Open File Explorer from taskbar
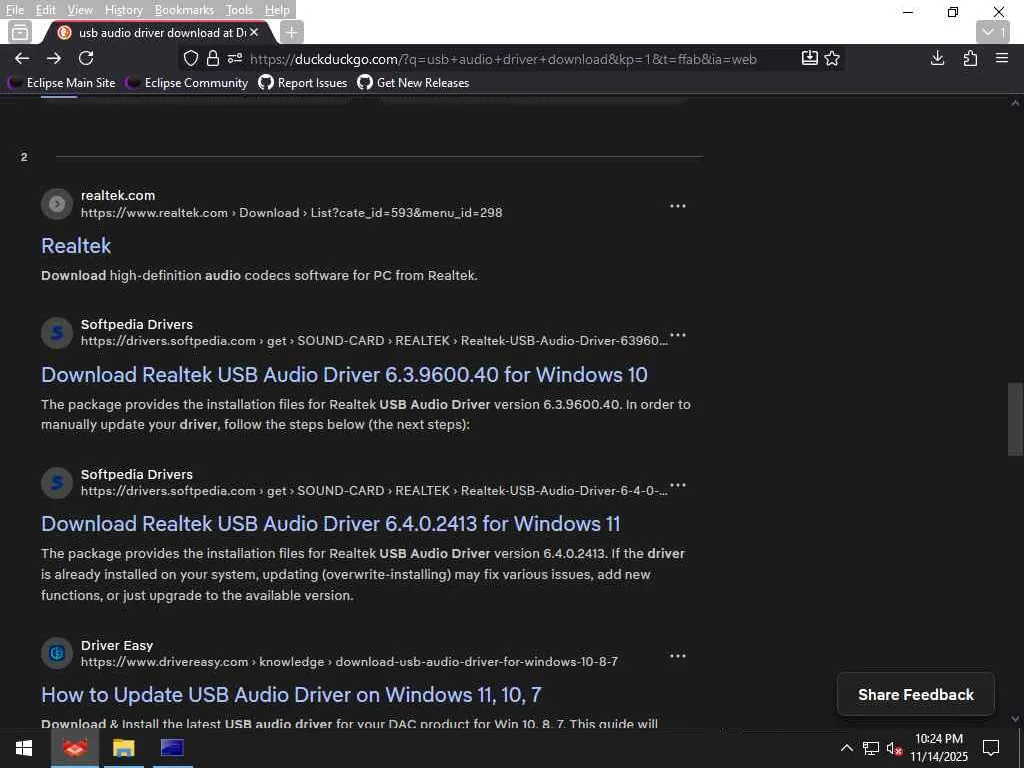 123,748
